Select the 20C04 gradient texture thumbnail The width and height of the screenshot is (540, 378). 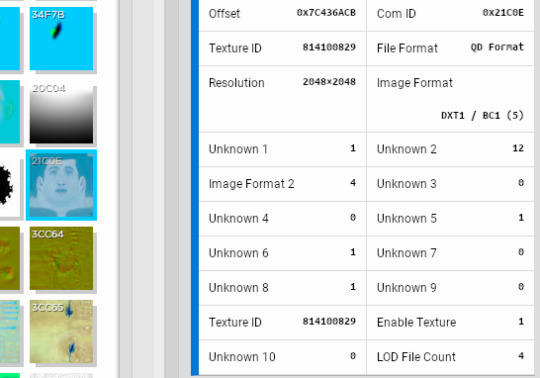(61, 112)
